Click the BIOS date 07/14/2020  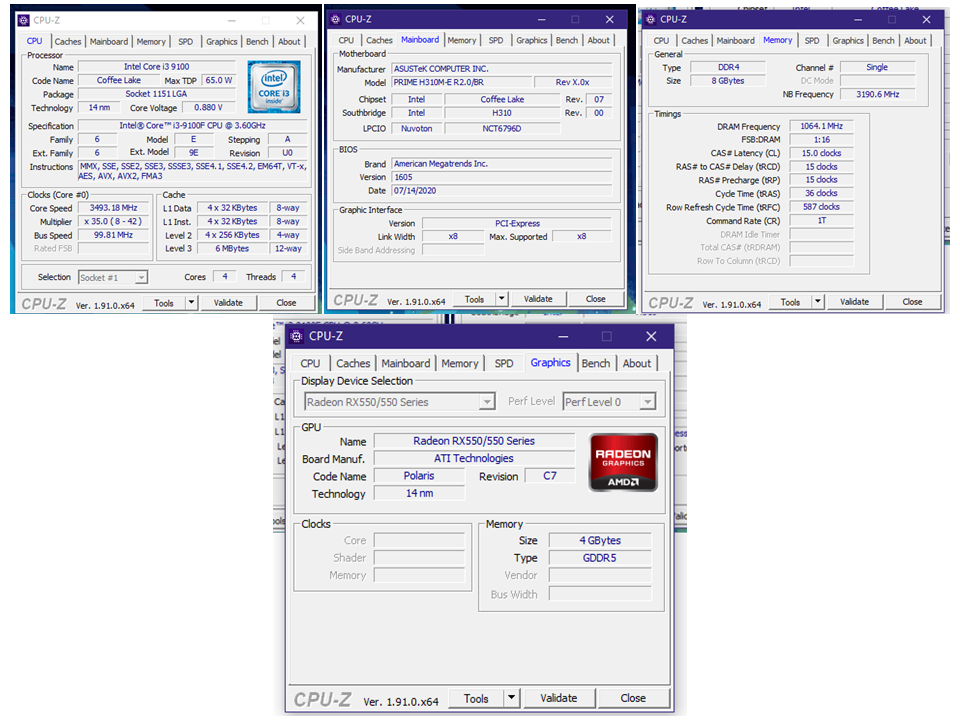[x=501, y=190]
